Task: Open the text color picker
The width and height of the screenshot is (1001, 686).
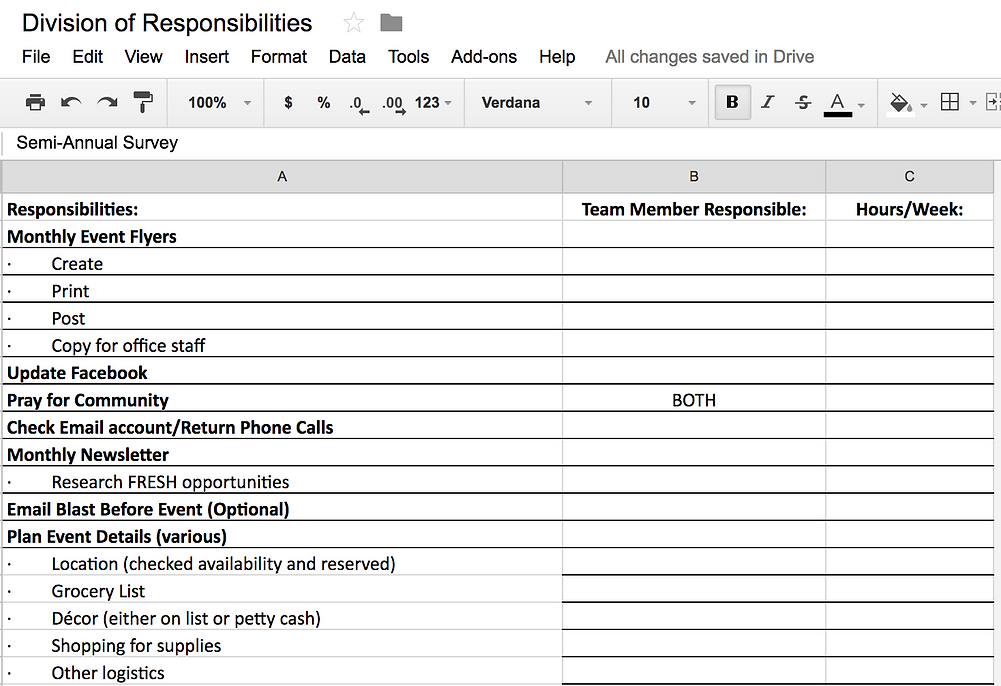Action: click(x=838, y=102)
